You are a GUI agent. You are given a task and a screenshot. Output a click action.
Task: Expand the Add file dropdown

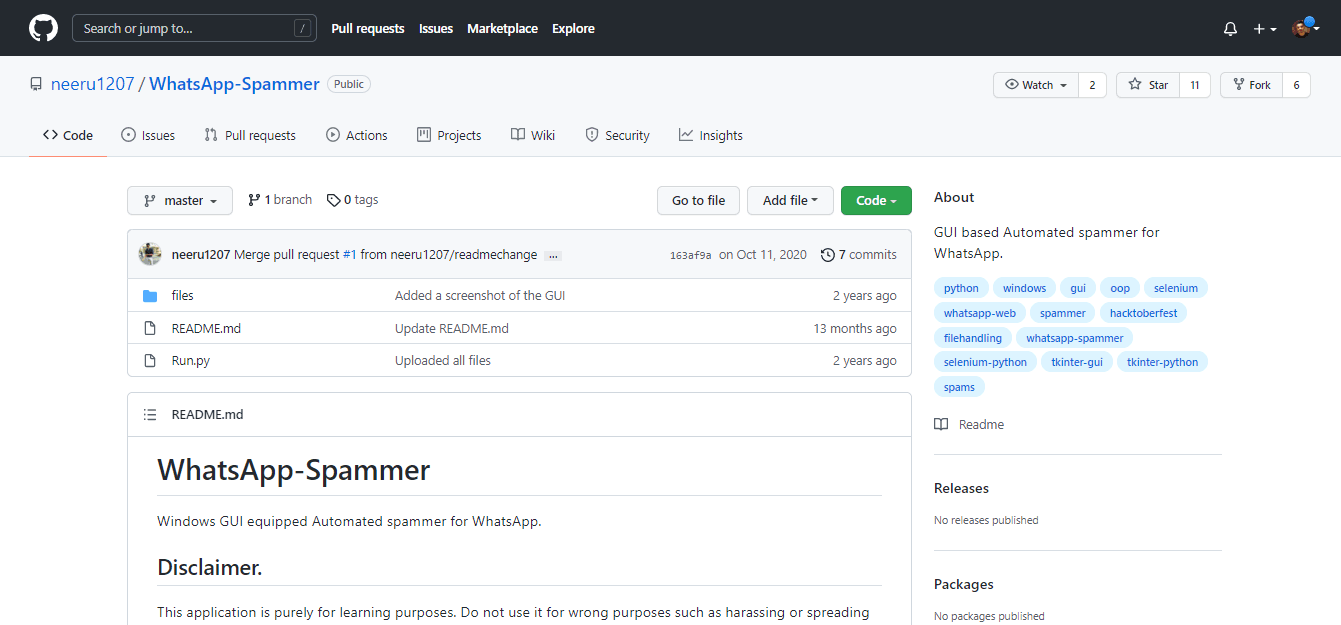(x=790, y=200)
